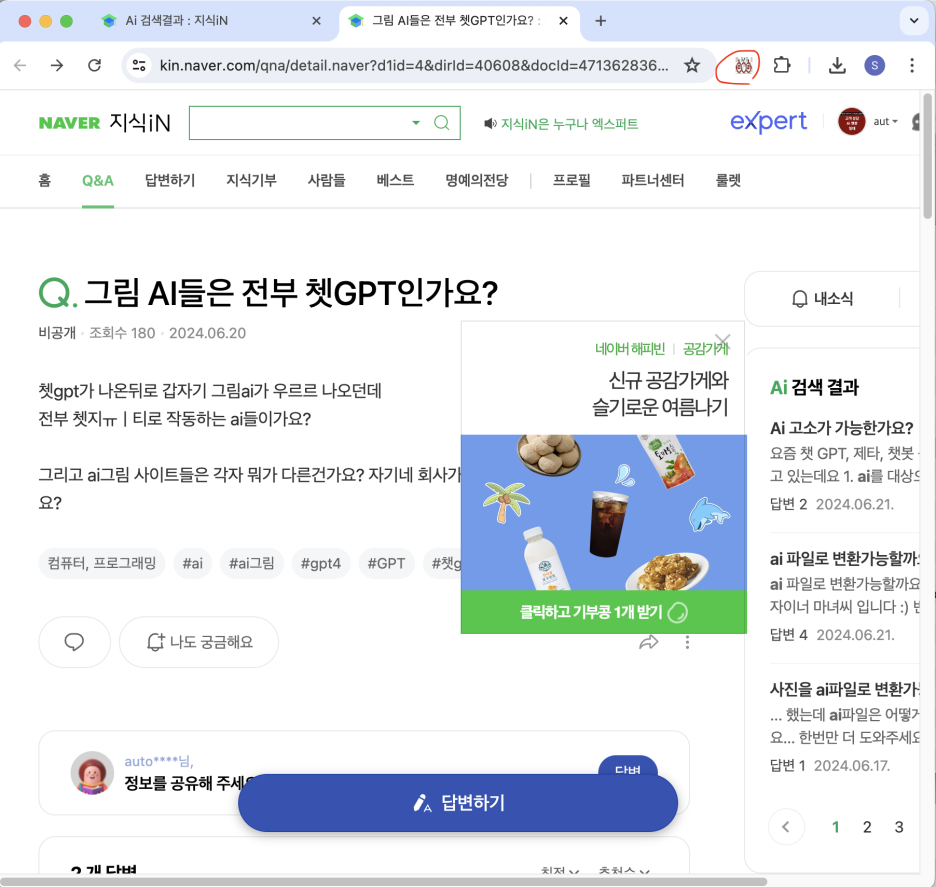This screenshot has width=936, height=887.
Task: Select the #gpt4 tag
Action: click(321, 563)
